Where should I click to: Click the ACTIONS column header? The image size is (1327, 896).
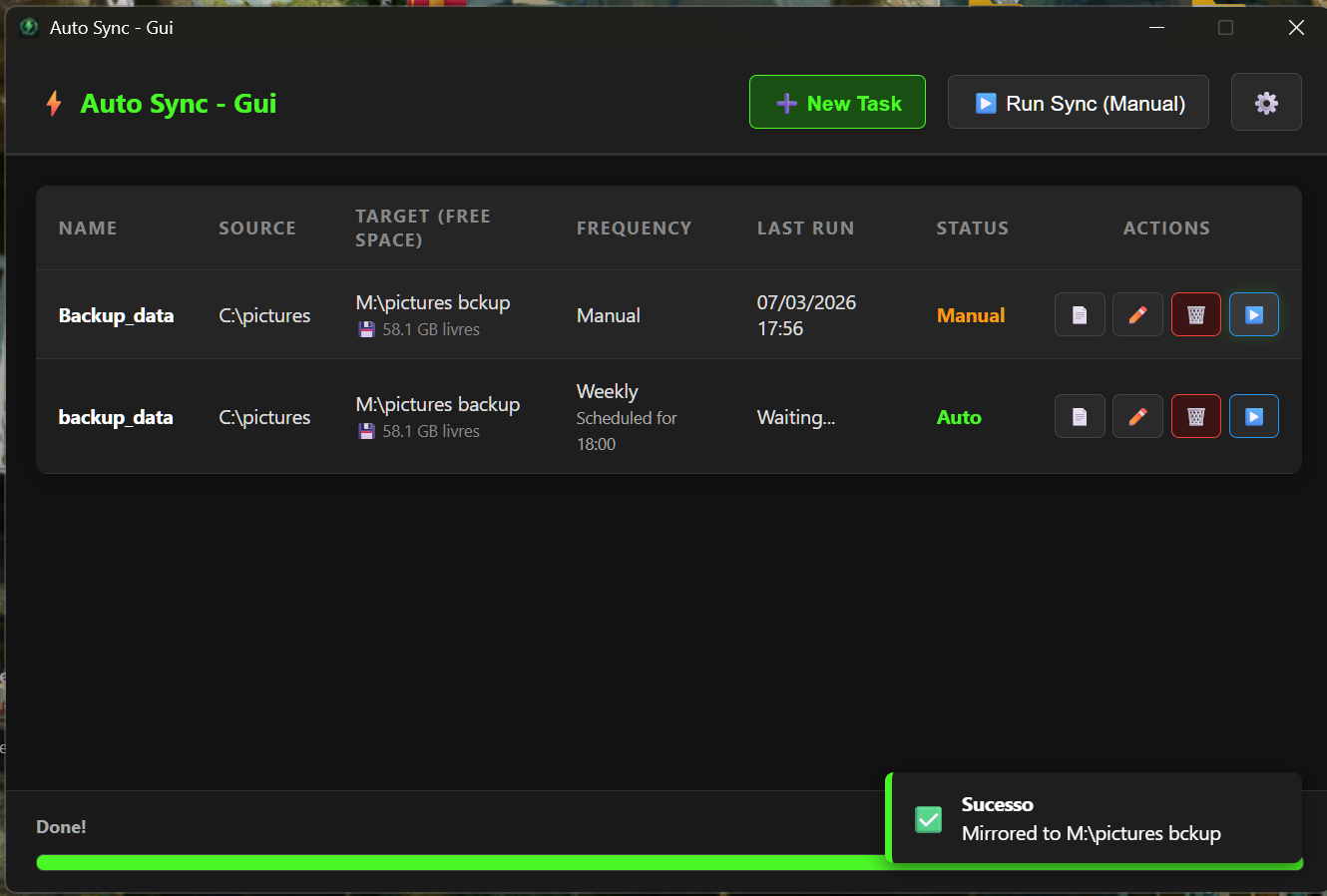[x=1166, y=228]
